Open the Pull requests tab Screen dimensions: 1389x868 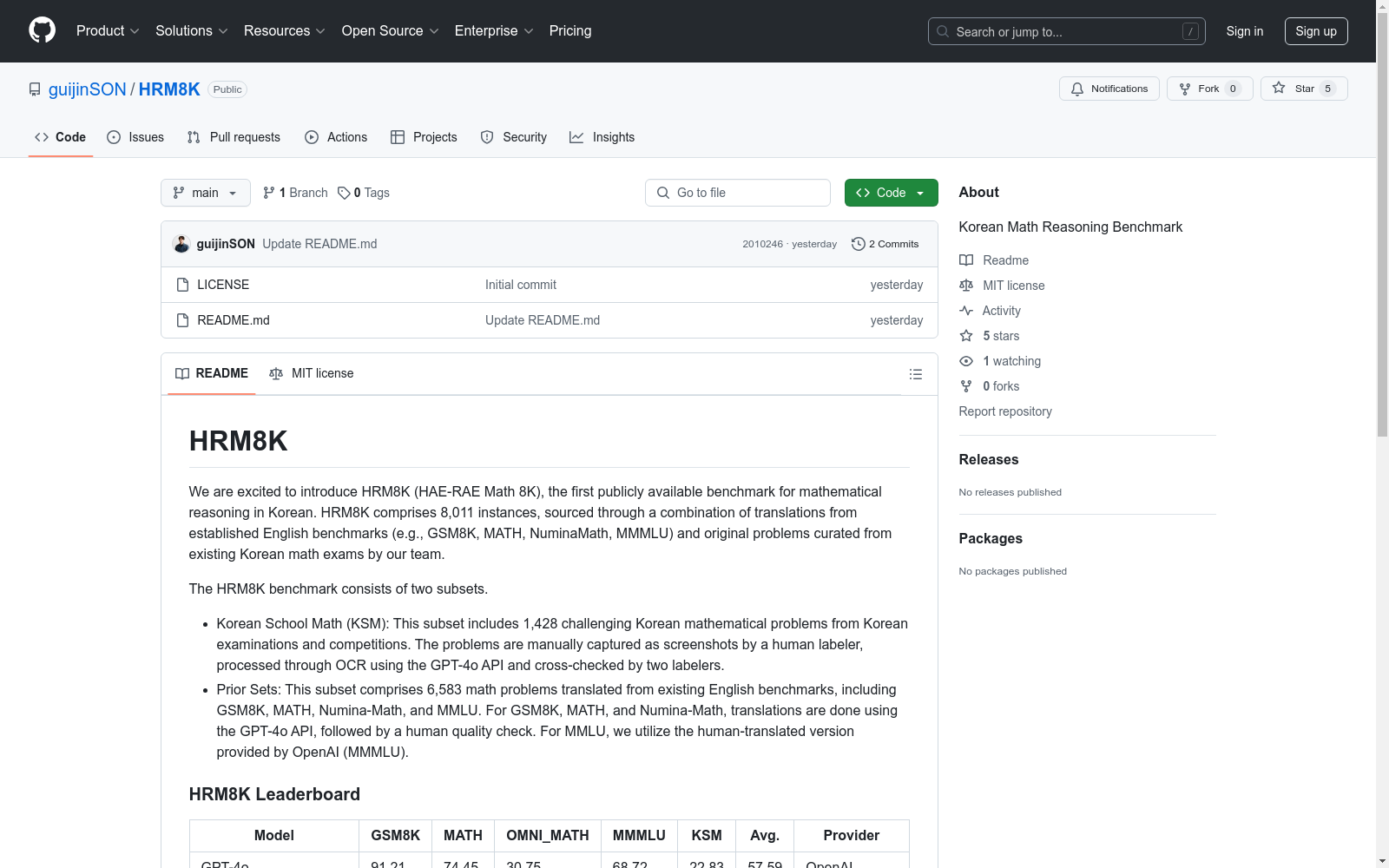(234, 137)
